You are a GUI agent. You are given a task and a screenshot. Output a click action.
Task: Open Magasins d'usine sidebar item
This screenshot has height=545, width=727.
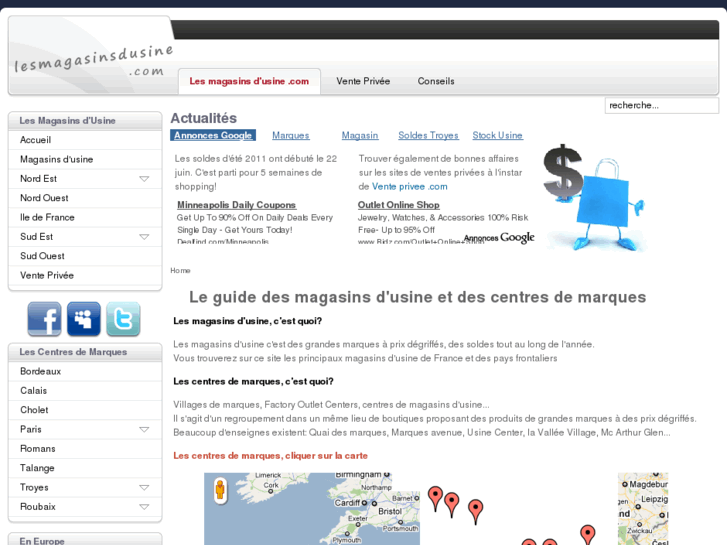click(85, 160)
